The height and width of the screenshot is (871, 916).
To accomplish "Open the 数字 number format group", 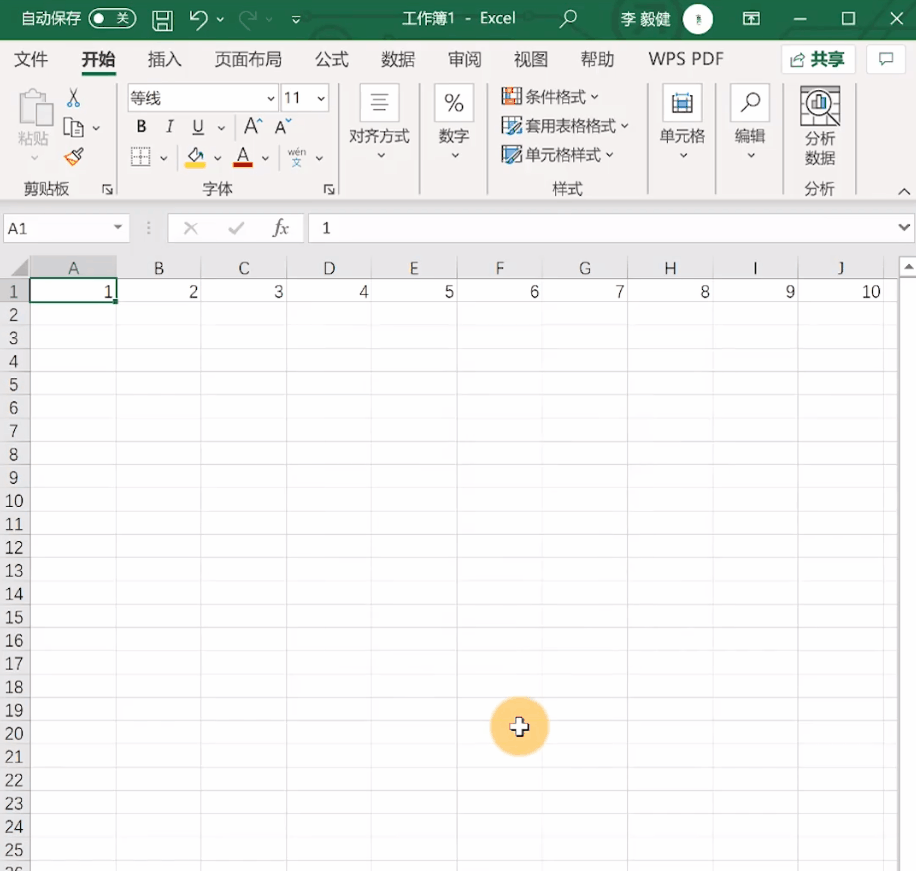I will pos(454,123).
